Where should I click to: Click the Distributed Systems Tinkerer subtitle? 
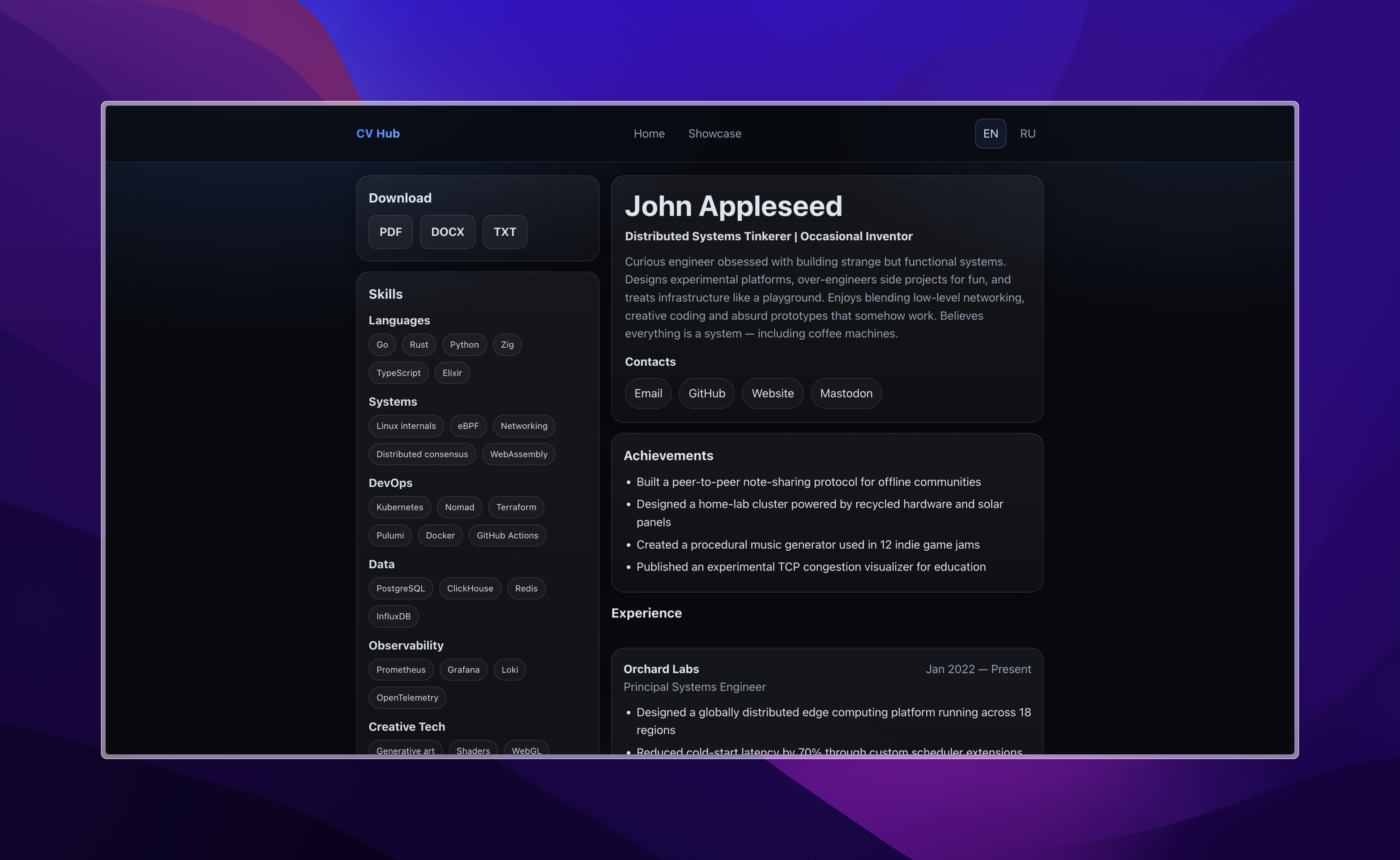tap(769, 237)
